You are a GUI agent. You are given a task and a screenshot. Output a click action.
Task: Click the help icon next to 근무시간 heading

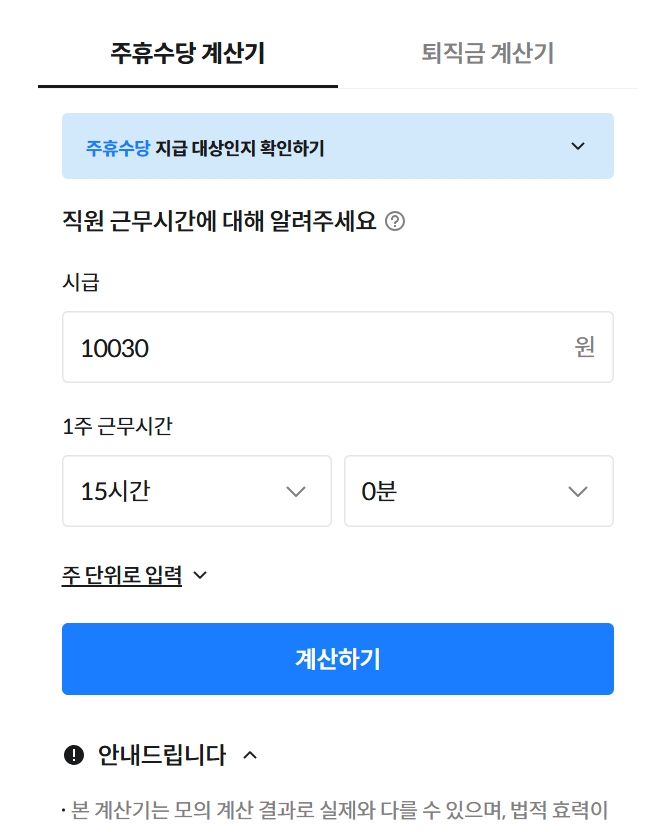[x=394, y=222]
